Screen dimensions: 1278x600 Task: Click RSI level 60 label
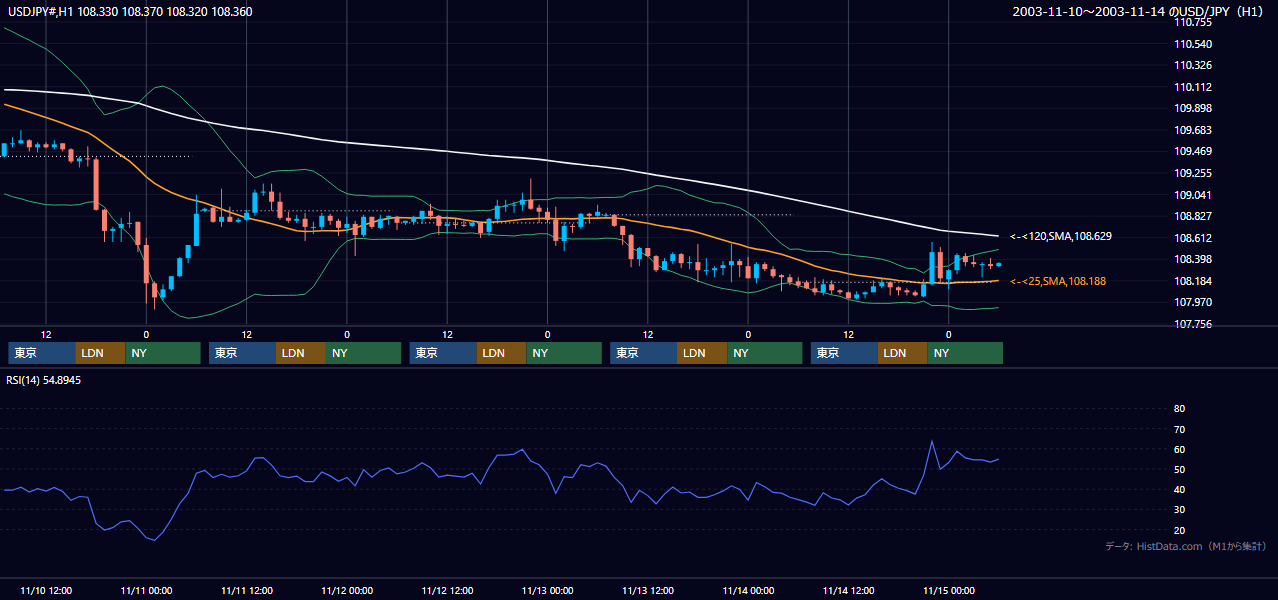1179,449
